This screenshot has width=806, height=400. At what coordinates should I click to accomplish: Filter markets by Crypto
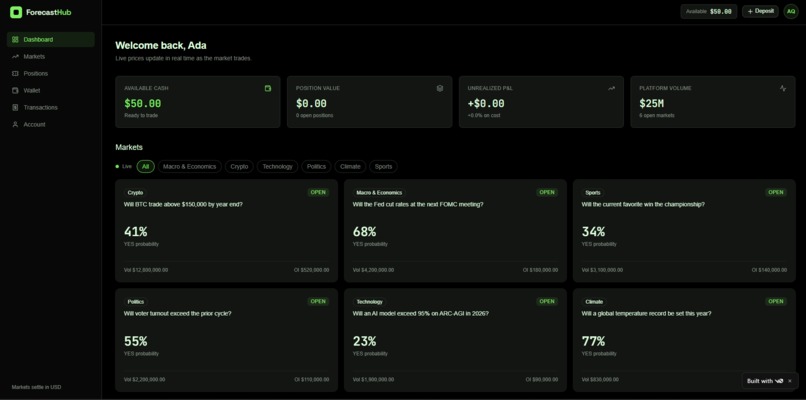pos(239,167)
